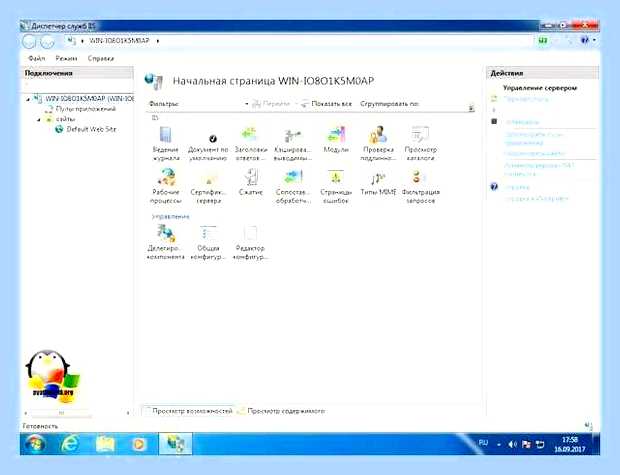Collapse the WIN-IO8O1K5M0AP server tree node

coord(28,99)
